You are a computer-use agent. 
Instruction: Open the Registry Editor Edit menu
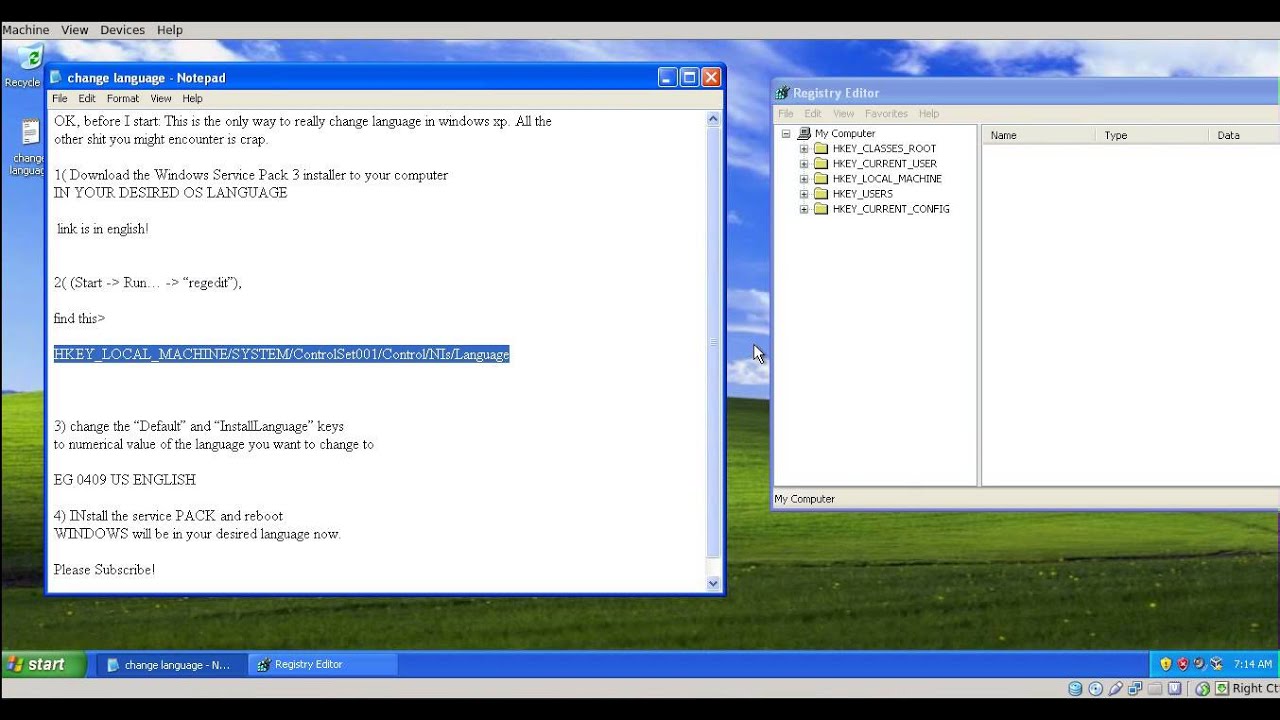[813, 113]
